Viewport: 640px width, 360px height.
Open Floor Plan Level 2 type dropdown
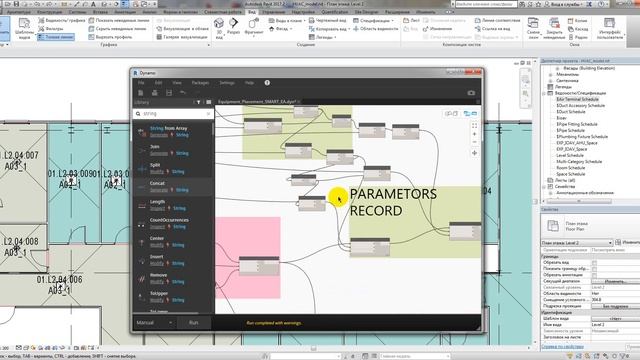coord(577,242)
